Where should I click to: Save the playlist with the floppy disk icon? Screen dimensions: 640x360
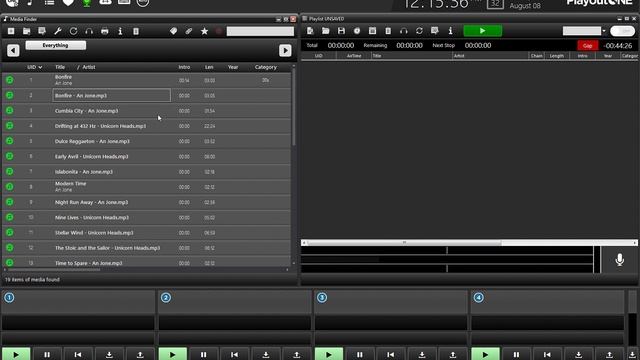341,31
